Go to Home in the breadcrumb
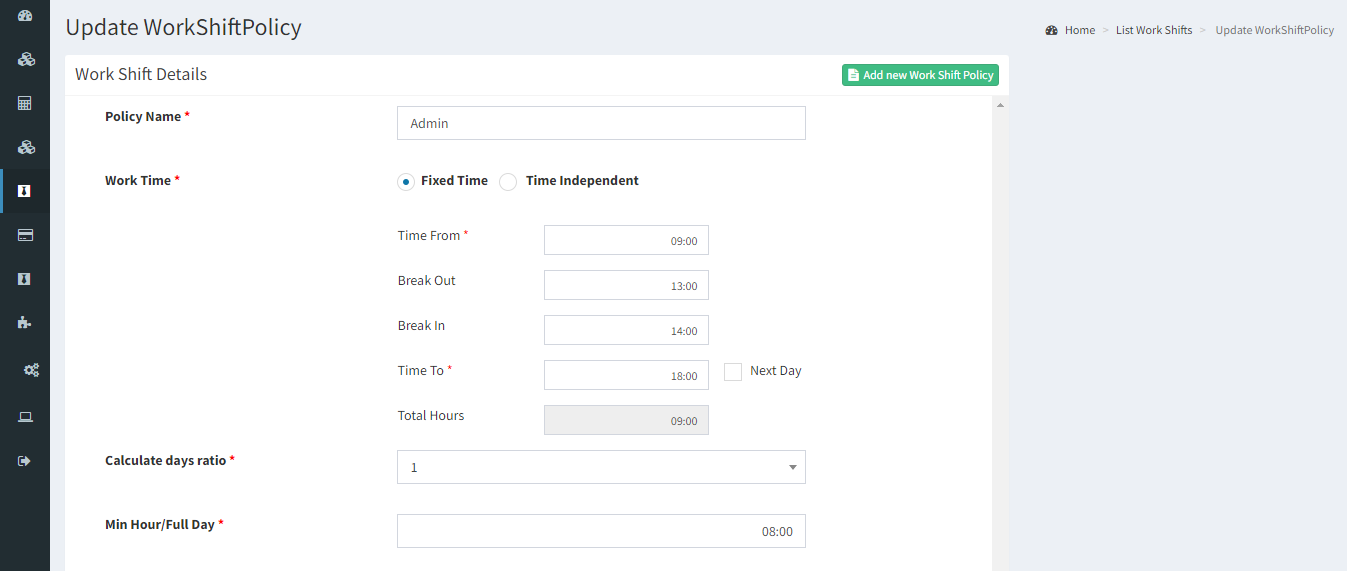 [x=1080, y=30]
